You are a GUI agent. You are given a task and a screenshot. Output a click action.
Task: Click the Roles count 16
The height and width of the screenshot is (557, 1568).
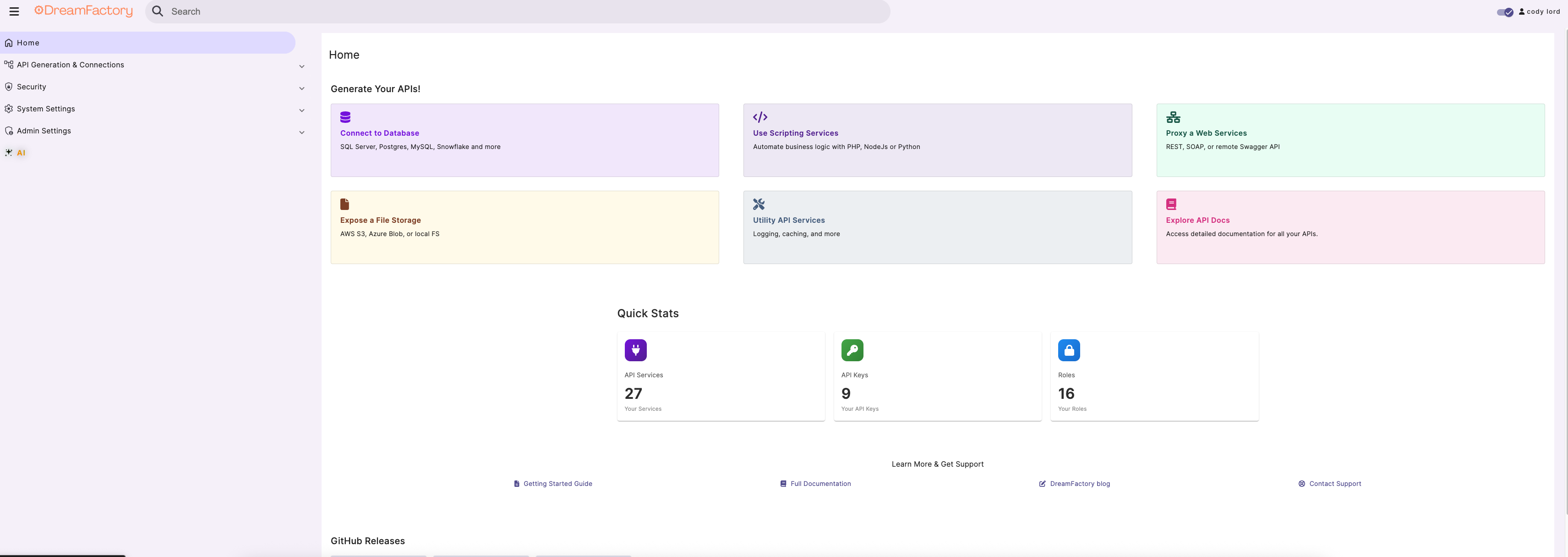(1066, 394)
